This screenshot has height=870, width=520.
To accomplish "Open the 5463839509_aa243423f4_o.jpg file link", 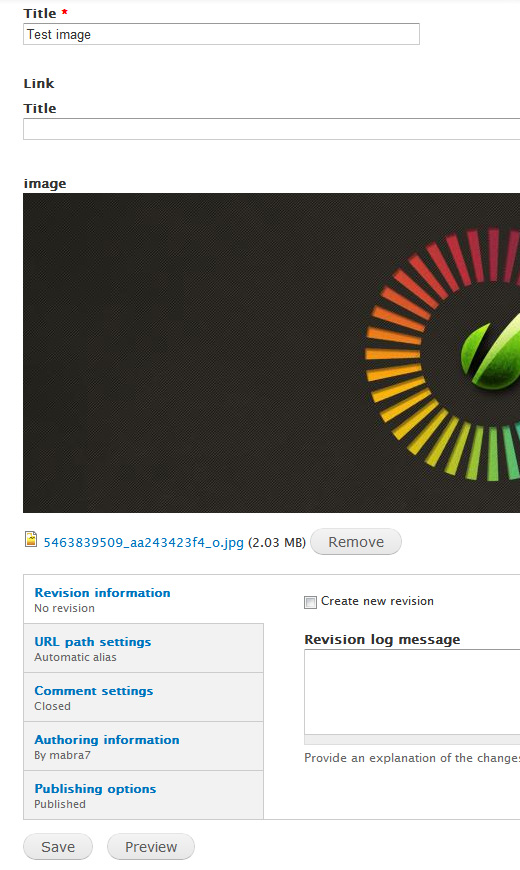I will [144, 543].
